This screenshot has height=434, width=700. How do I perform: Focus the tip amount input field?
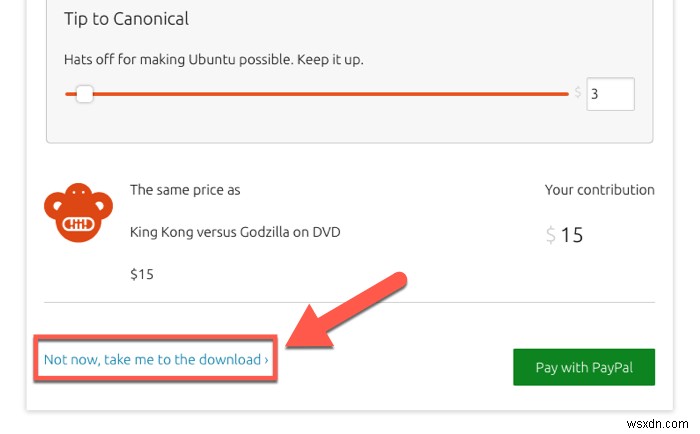609,95
